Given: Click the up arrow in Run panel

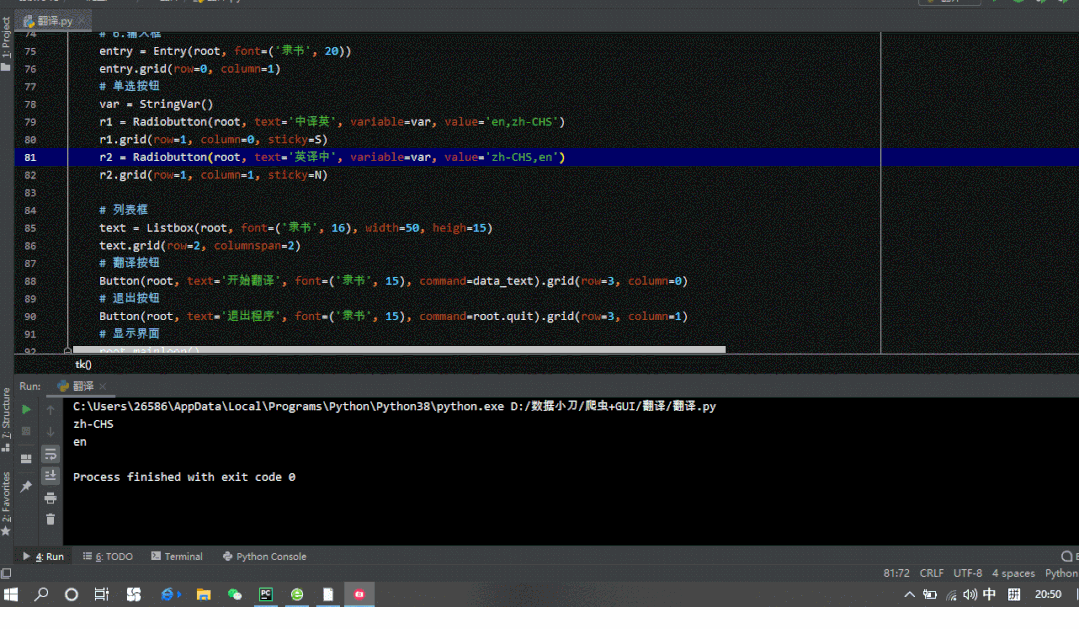Looking at the screenshot, I should pos(50,409).
